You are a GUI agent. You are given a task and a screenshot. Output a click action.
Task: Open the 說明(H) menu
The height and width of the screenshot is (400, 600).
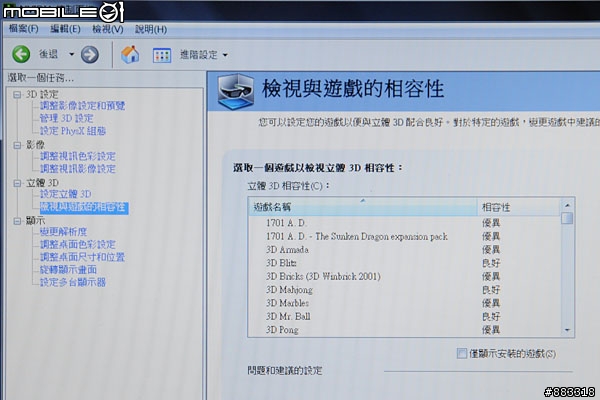click(x=151, y=29)
